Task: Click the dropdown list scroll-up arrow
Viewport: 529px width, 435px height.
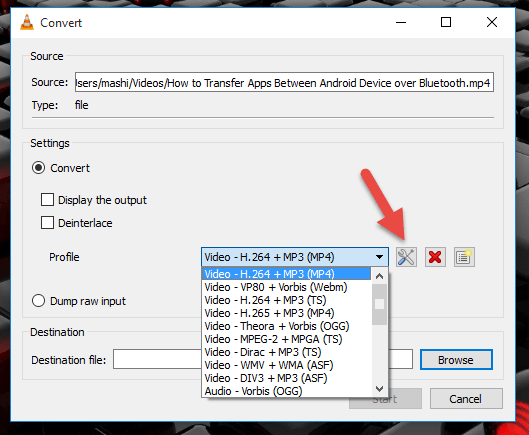Action: [x=380, y=276]
